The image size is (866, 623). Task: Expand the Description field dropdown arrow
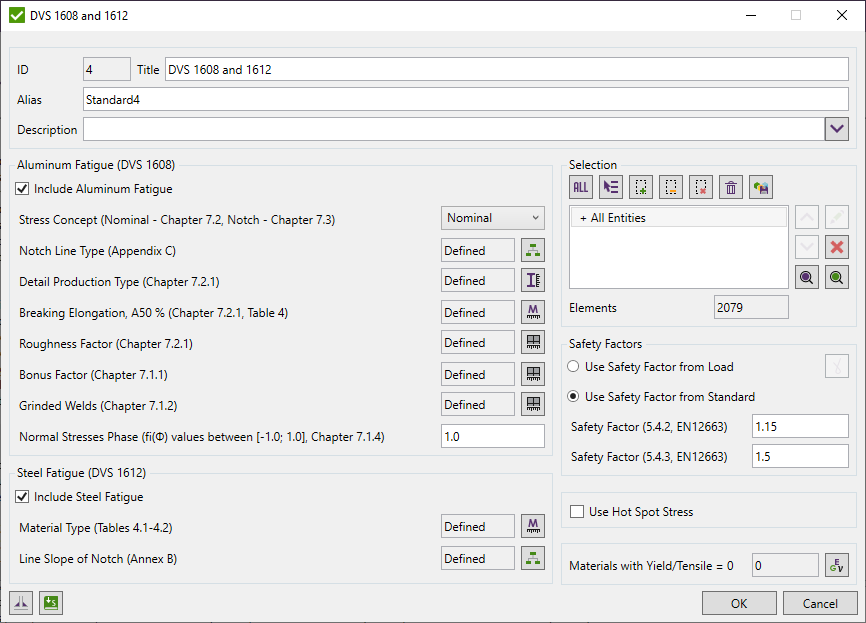pyautogui.click(x=837, y=128)
